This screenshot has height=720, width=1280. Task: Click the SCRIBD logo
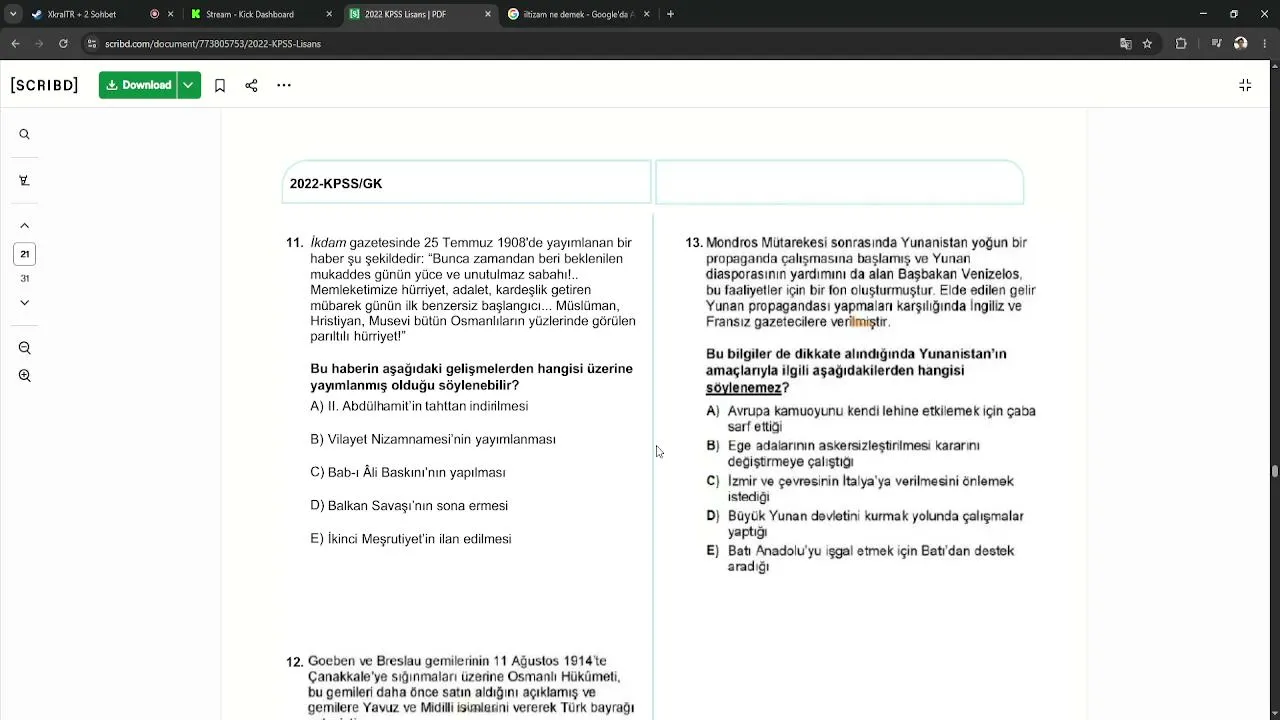(x=44, y=85)
